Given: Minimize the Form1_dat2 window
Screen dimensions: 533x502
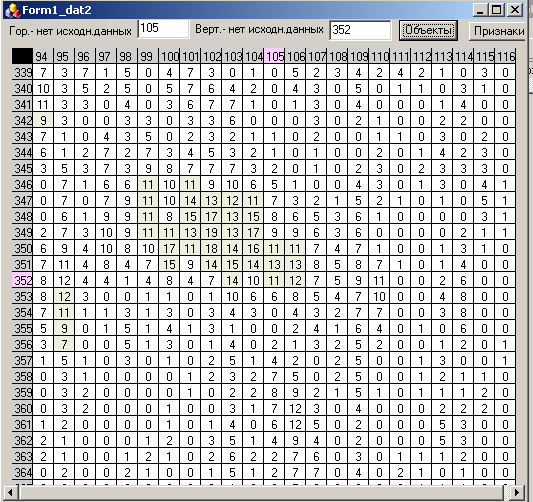Looking at the screenshot, I should [x=480, y=10].
